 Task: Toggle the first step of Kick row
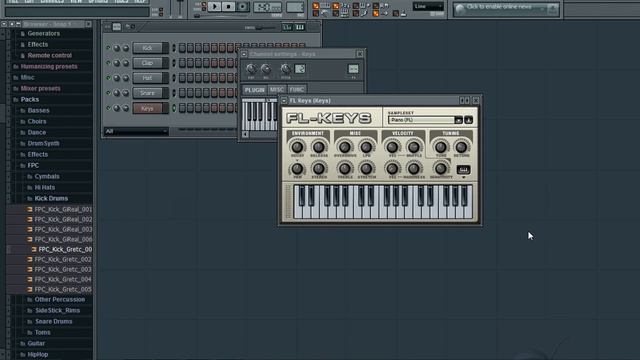click(182, 48)
